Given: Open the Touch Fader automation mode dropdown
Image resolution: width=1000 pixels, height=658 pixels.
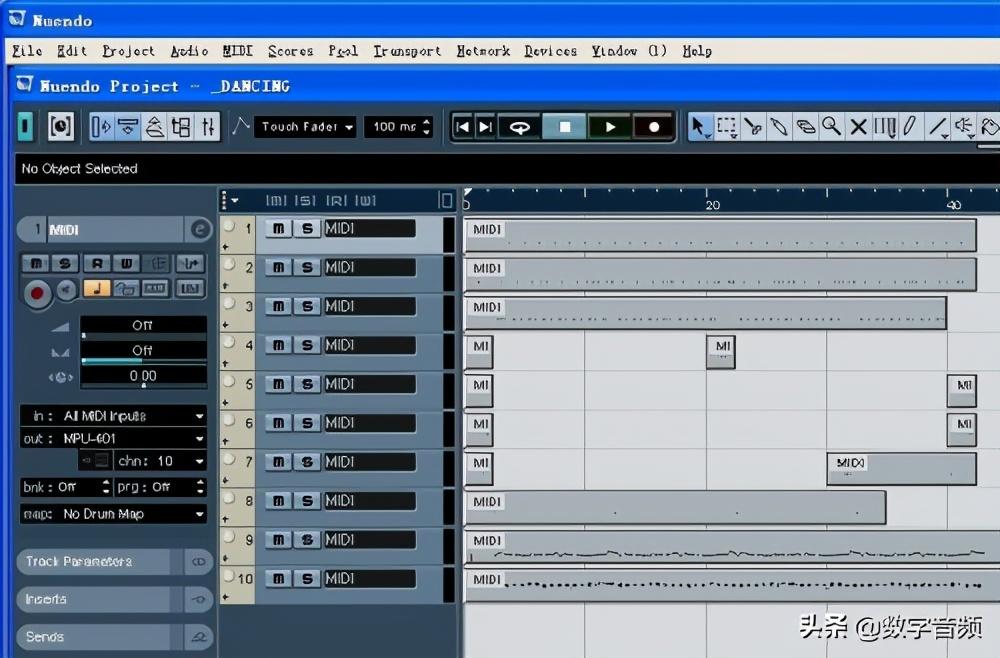Looking at the screenshot, I should (305, 127).
